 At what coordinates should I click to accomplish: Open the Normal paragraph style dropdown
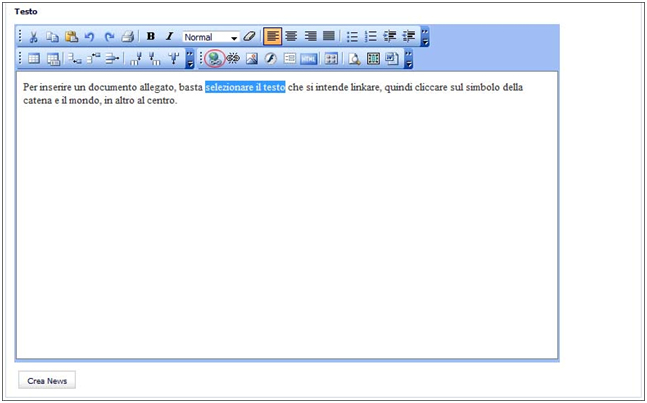[x=211, y=37]
